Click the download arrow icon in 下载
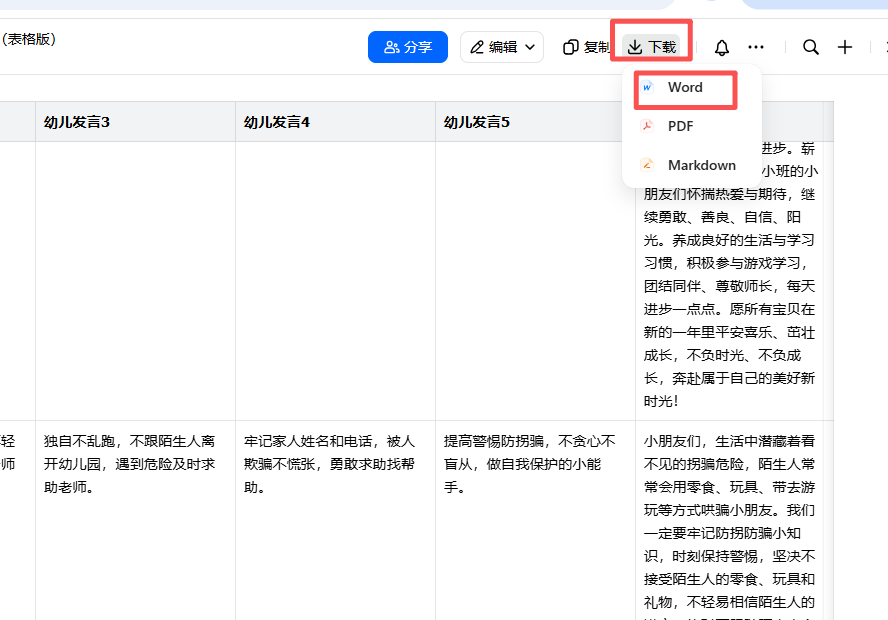The width and height of the screenshot is (888, 620). [x=635, y=47]
